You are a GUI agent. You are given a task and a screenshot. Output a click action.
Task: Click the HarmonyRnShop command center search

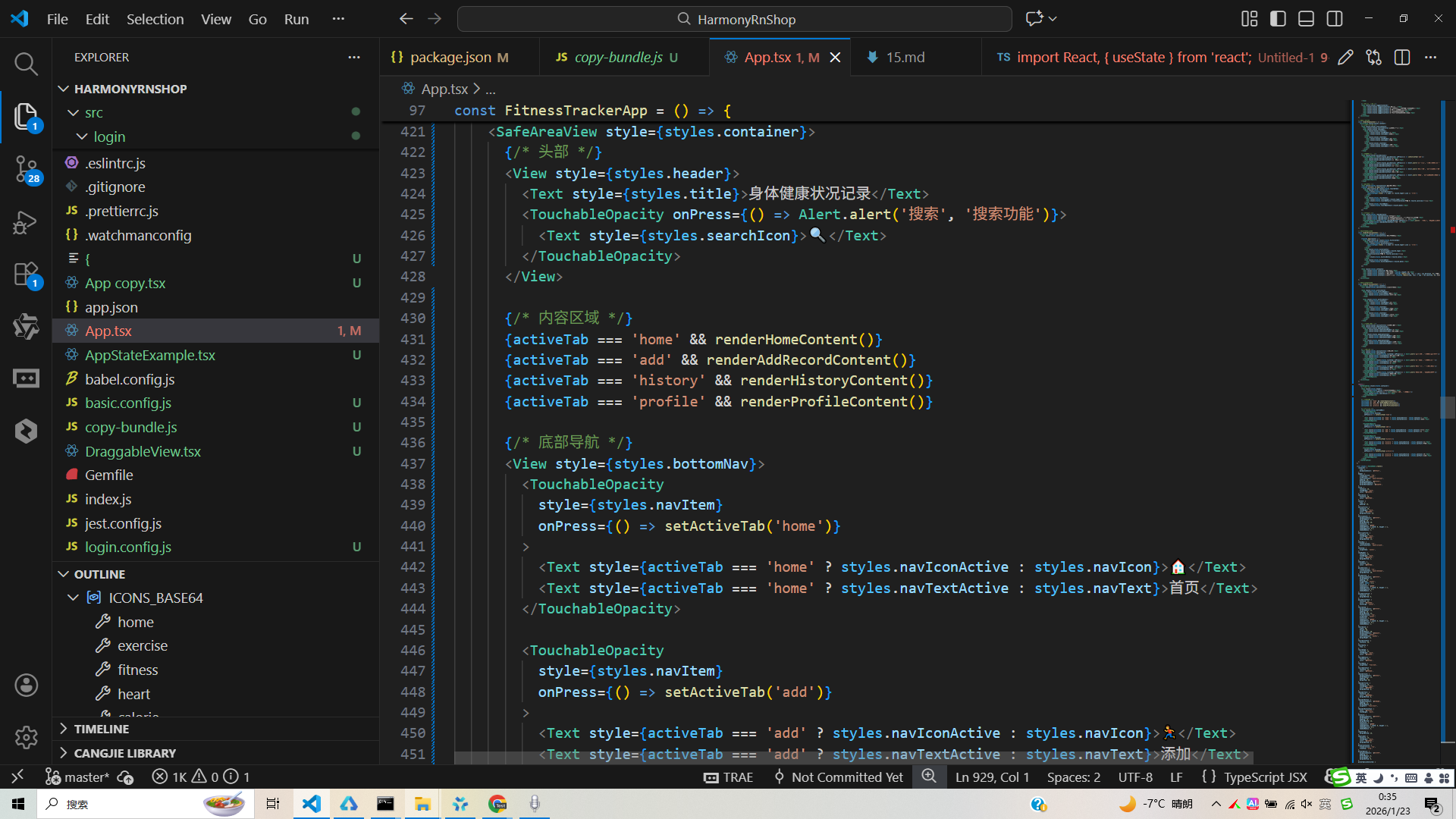(x=734, y=19)
